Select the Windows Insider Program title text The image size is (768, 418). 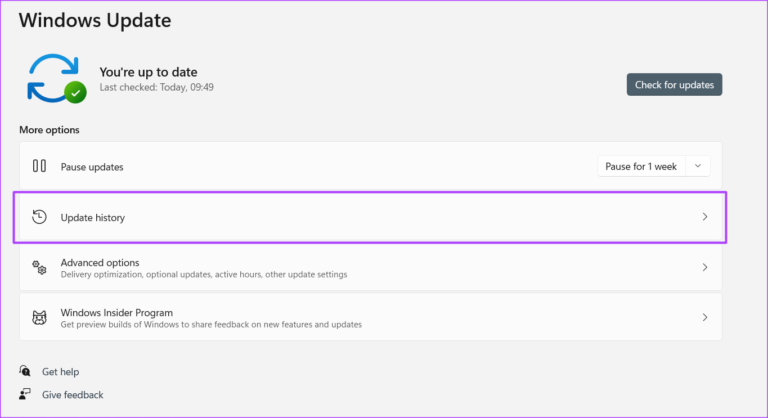pyautogui.click(x=116, y=312)
